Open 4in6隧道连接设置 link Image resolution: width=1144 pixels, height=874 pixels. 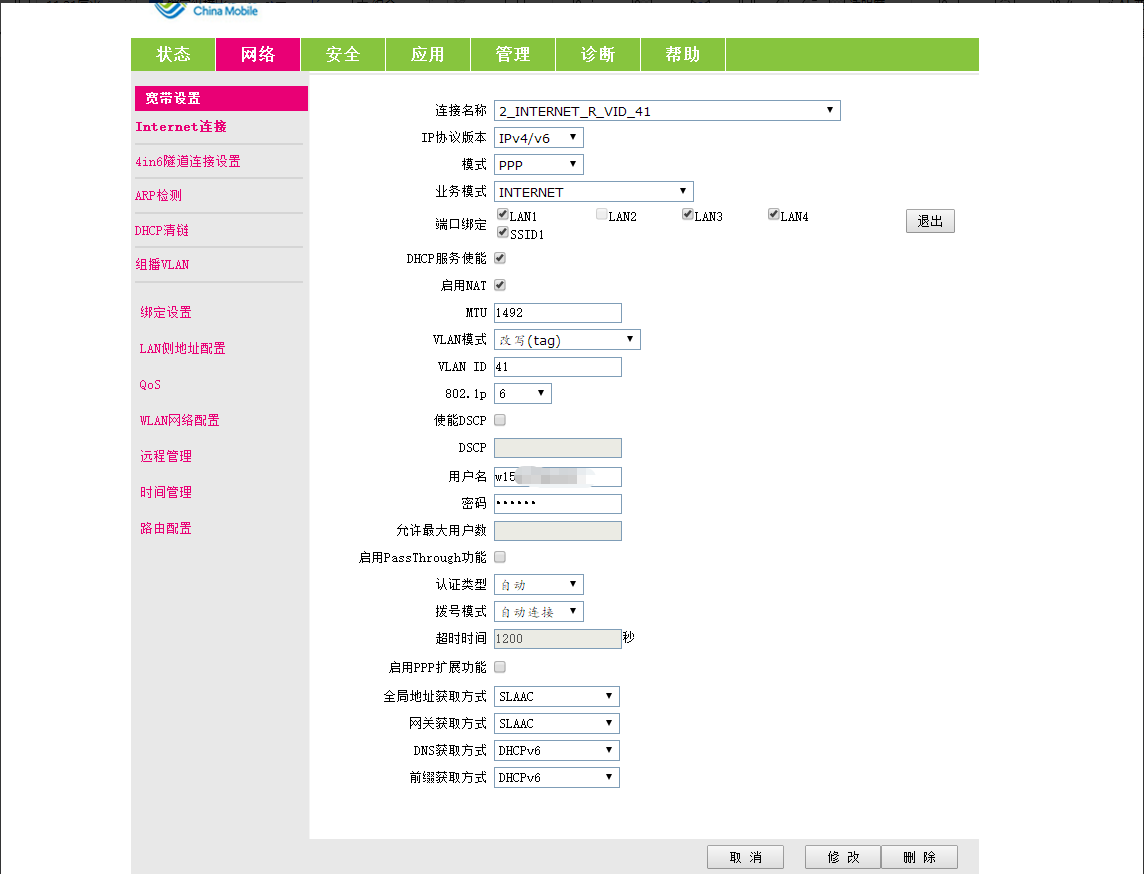[188, 161]
